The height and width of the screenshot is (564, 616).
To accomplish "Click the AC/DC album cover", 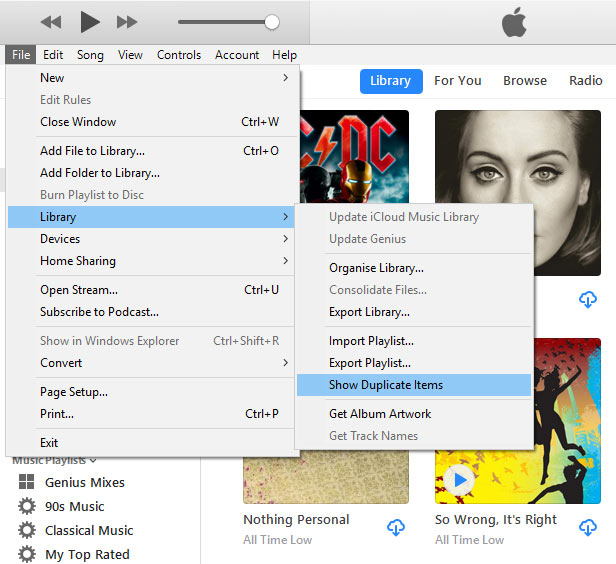I will click(x=354, y=157).
